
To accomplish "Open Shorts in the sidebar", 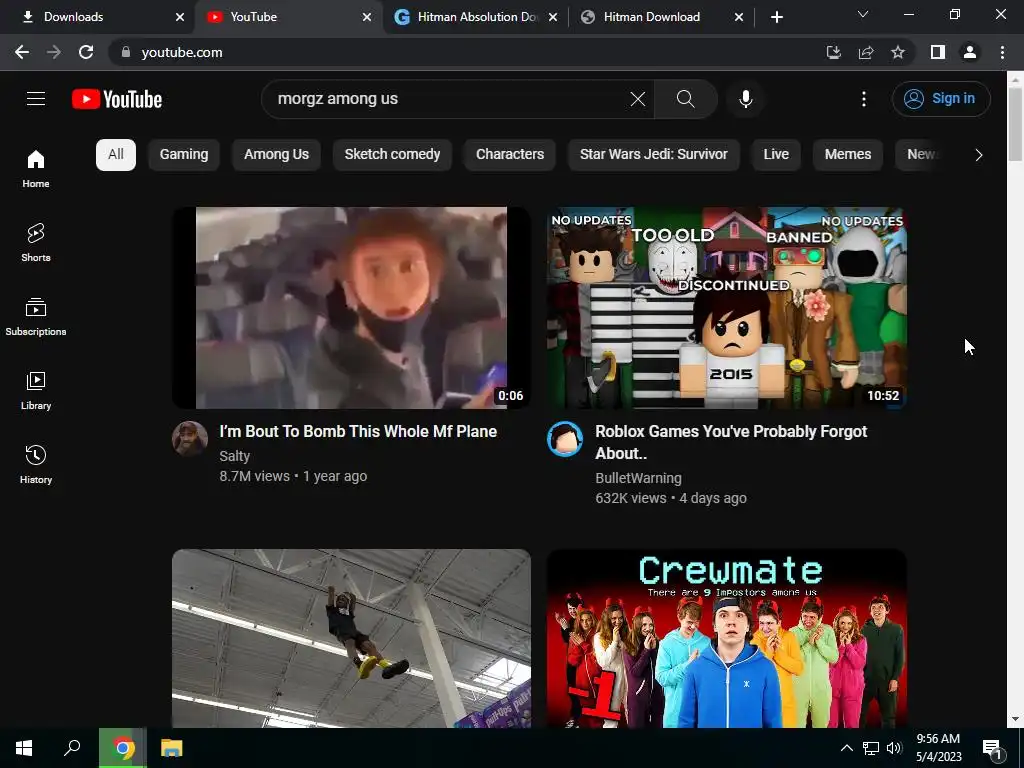I will tap(36, 243).
